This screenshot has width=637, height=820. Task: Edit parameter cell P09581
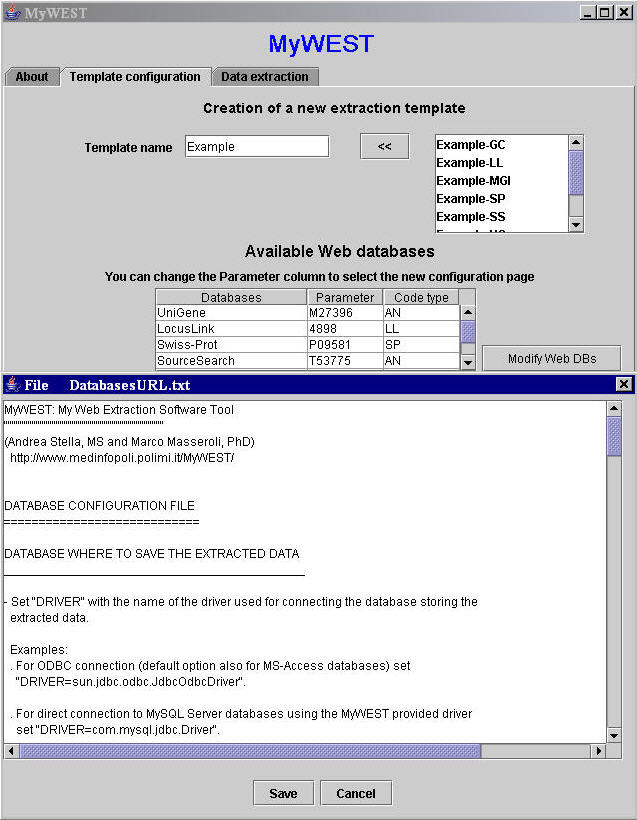click(345, 345)
